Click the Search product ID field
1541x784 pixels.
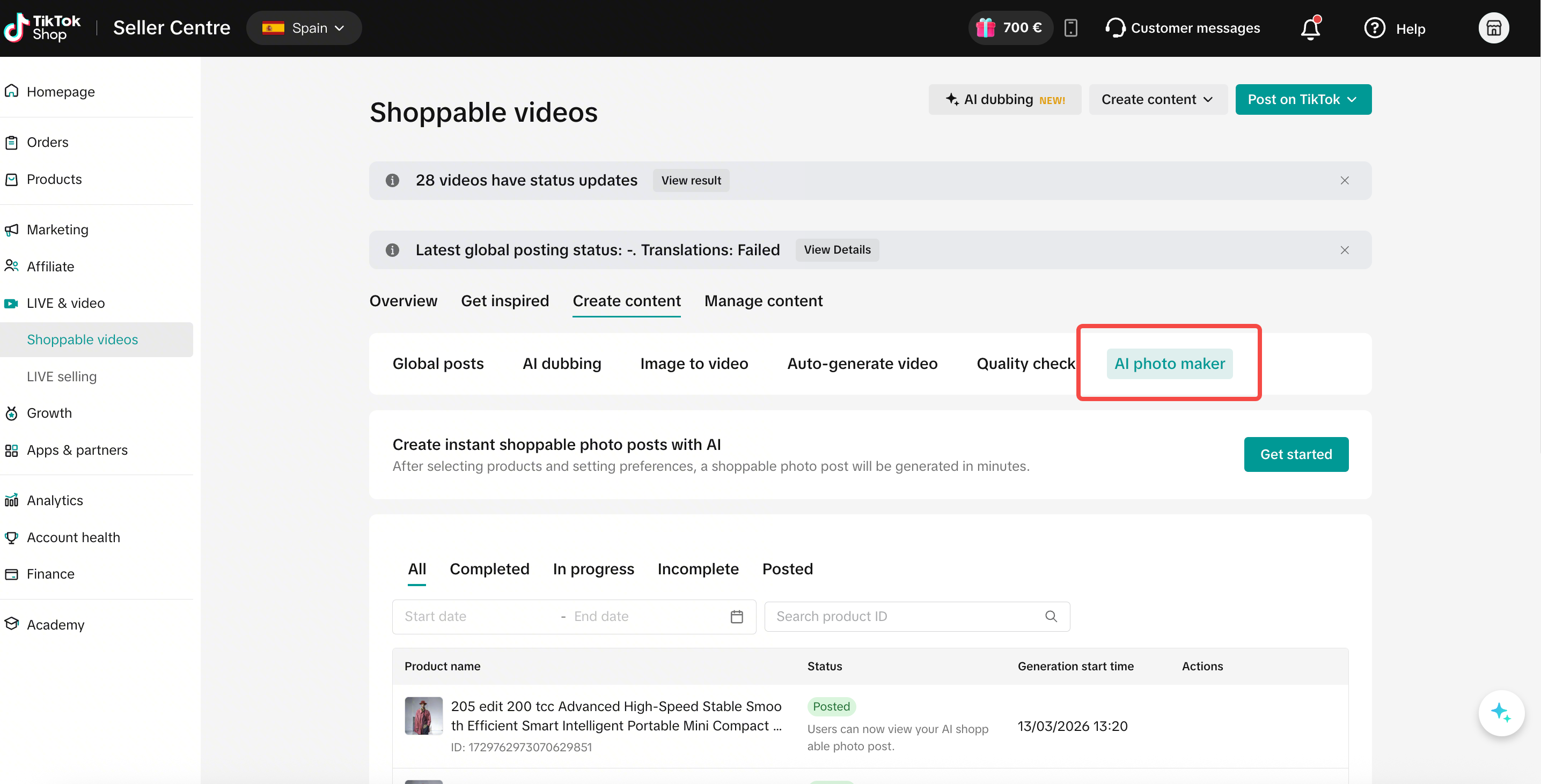904,617
